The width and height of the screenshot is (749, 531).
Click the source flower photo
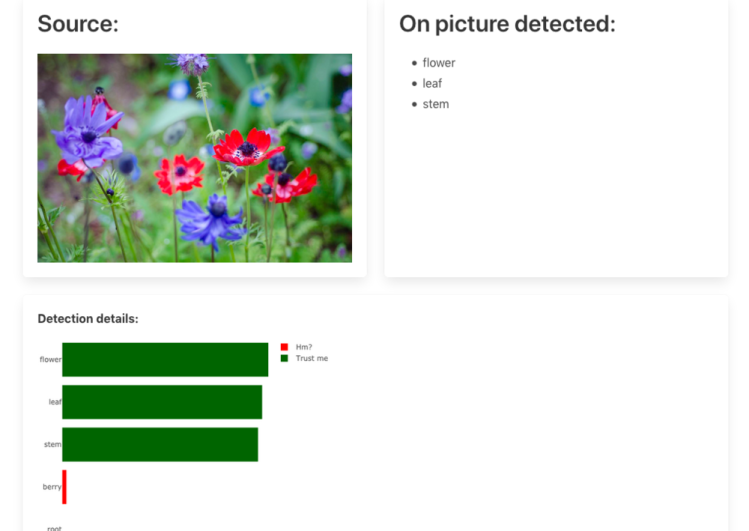194,158
